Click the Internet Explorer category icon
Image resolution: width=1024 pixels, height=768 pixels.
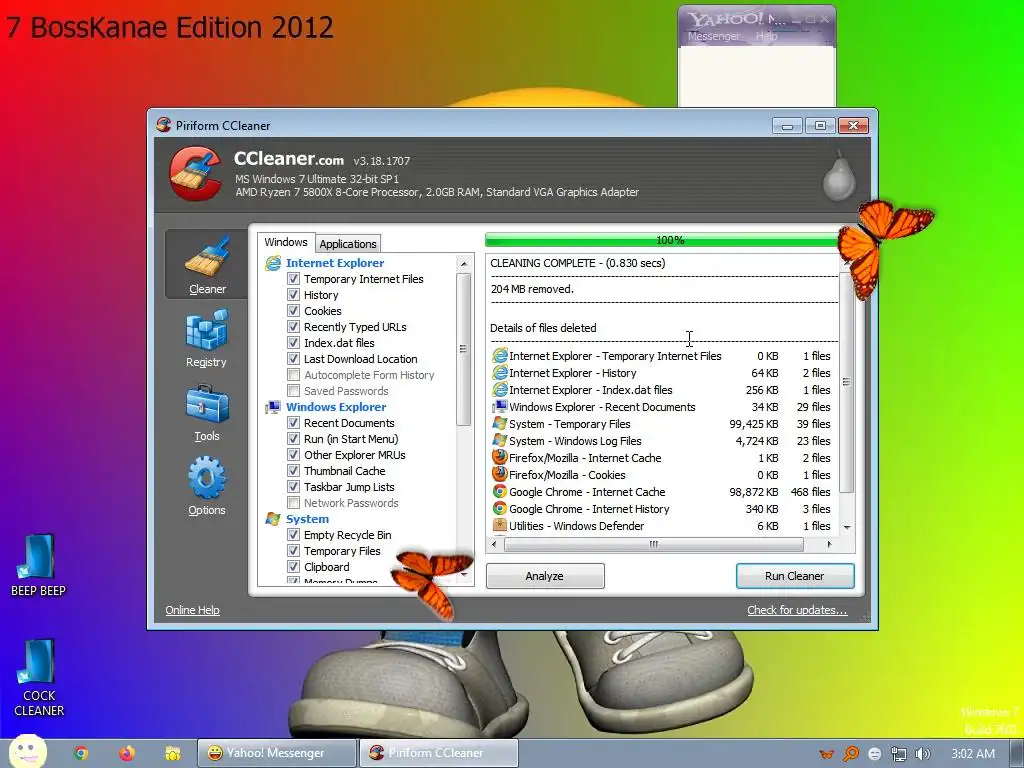click(273, 263)
